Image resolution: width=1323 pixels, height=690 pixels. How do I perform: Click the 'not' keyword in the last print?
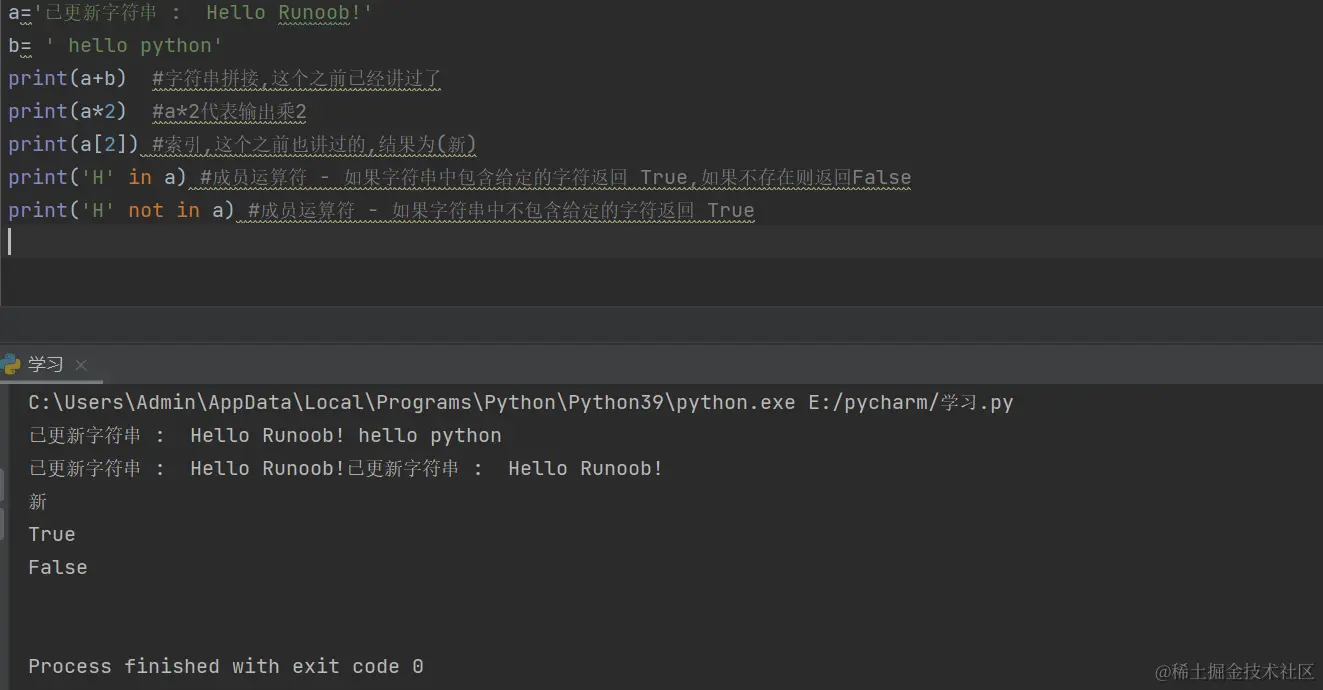[146, 211]
